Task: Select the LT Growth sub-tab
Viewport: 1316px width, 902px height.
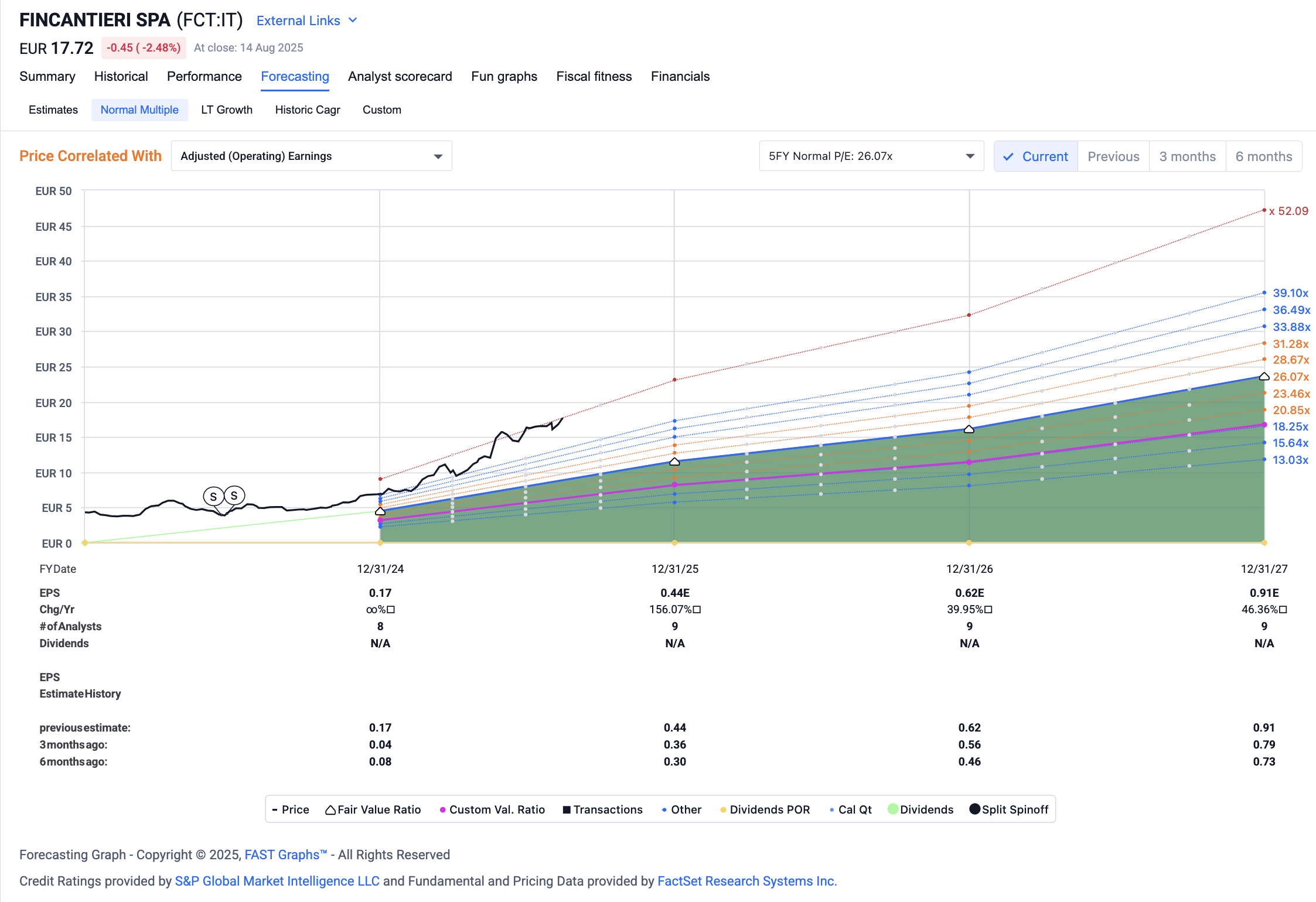Action: click(227, 110)
